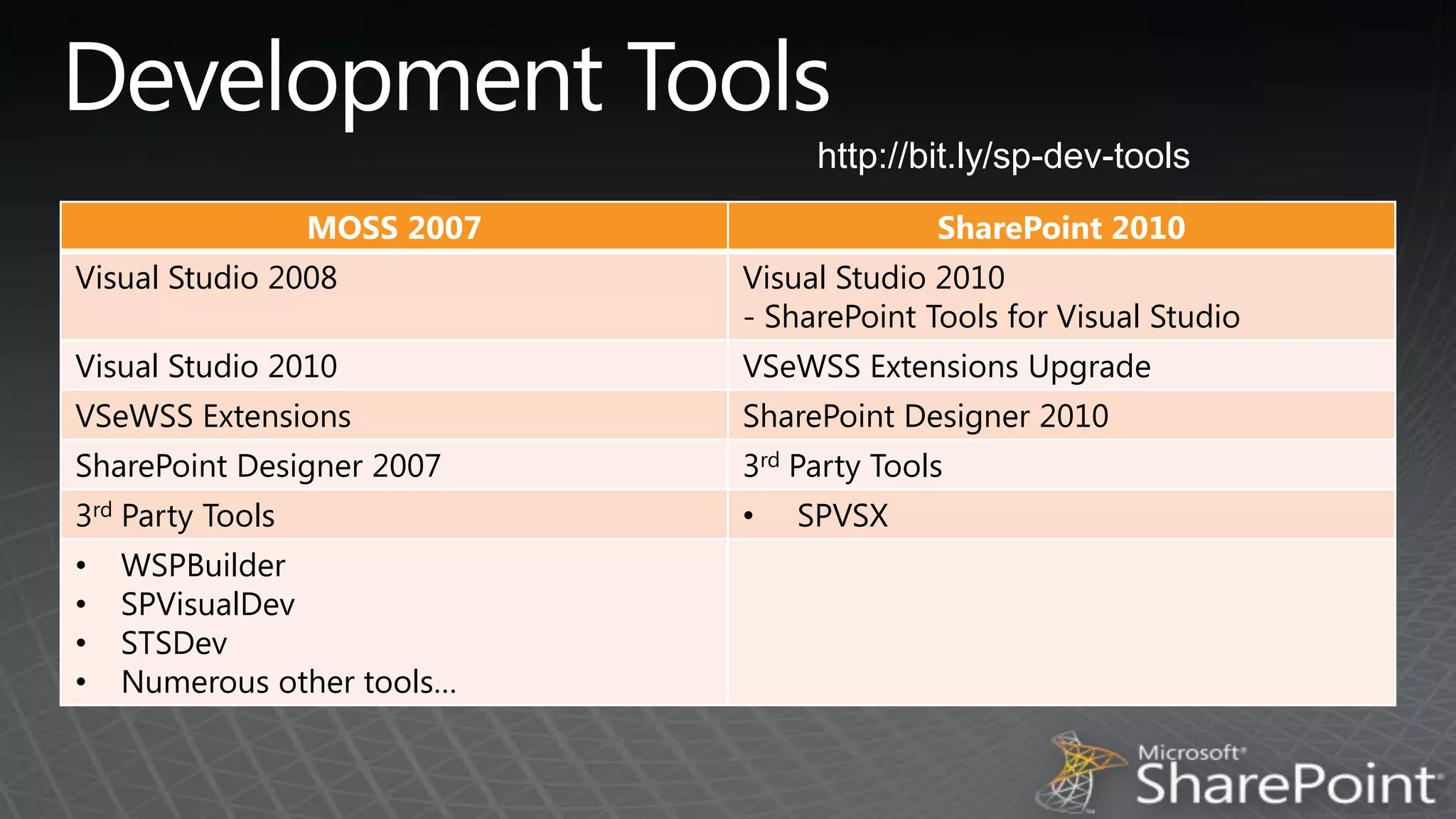This screenshot has width=1456, height=819.
Task: Click SharePoint Designer 2007 cell
Action: [258, 466]
